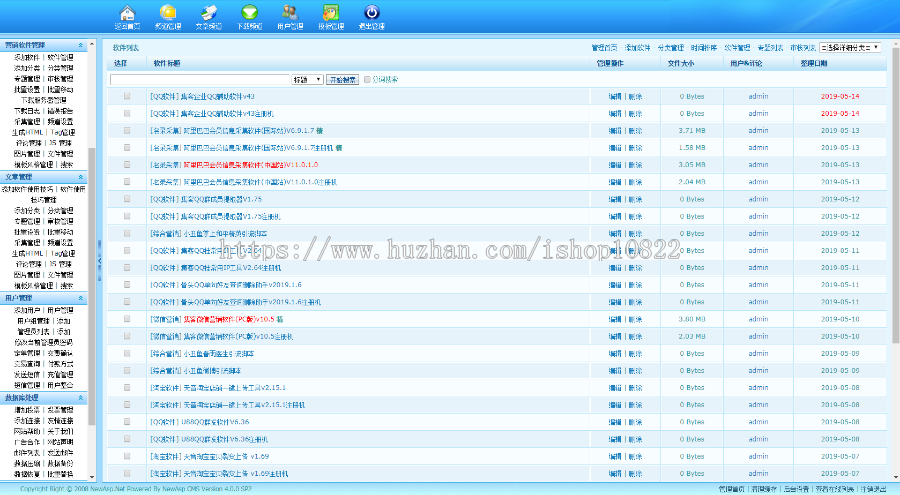
Task: Click the sidebar collapse arrow handle
Action: [x=99, y=262]
